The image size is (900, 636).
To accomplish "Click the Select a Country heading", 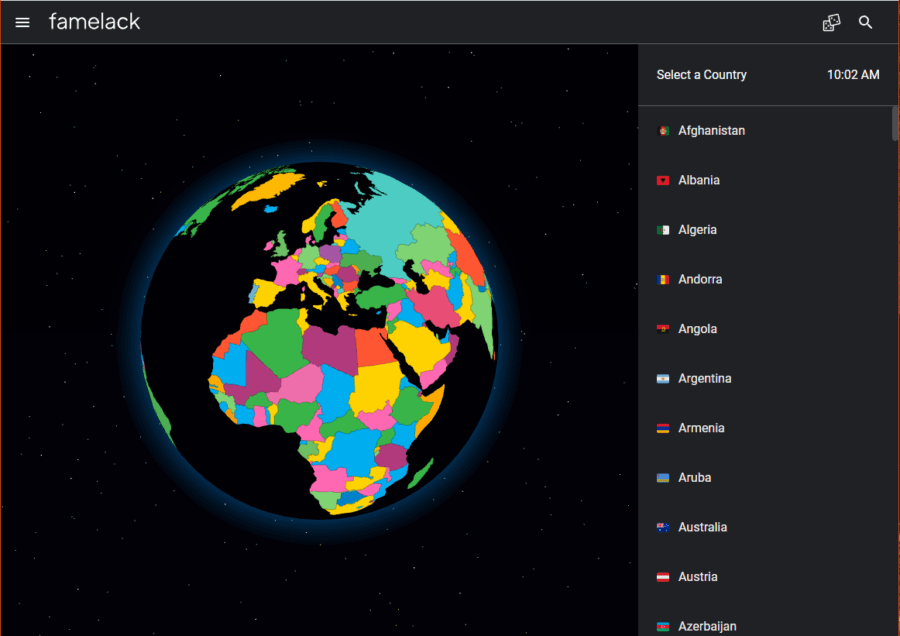I will pos(701,75).
